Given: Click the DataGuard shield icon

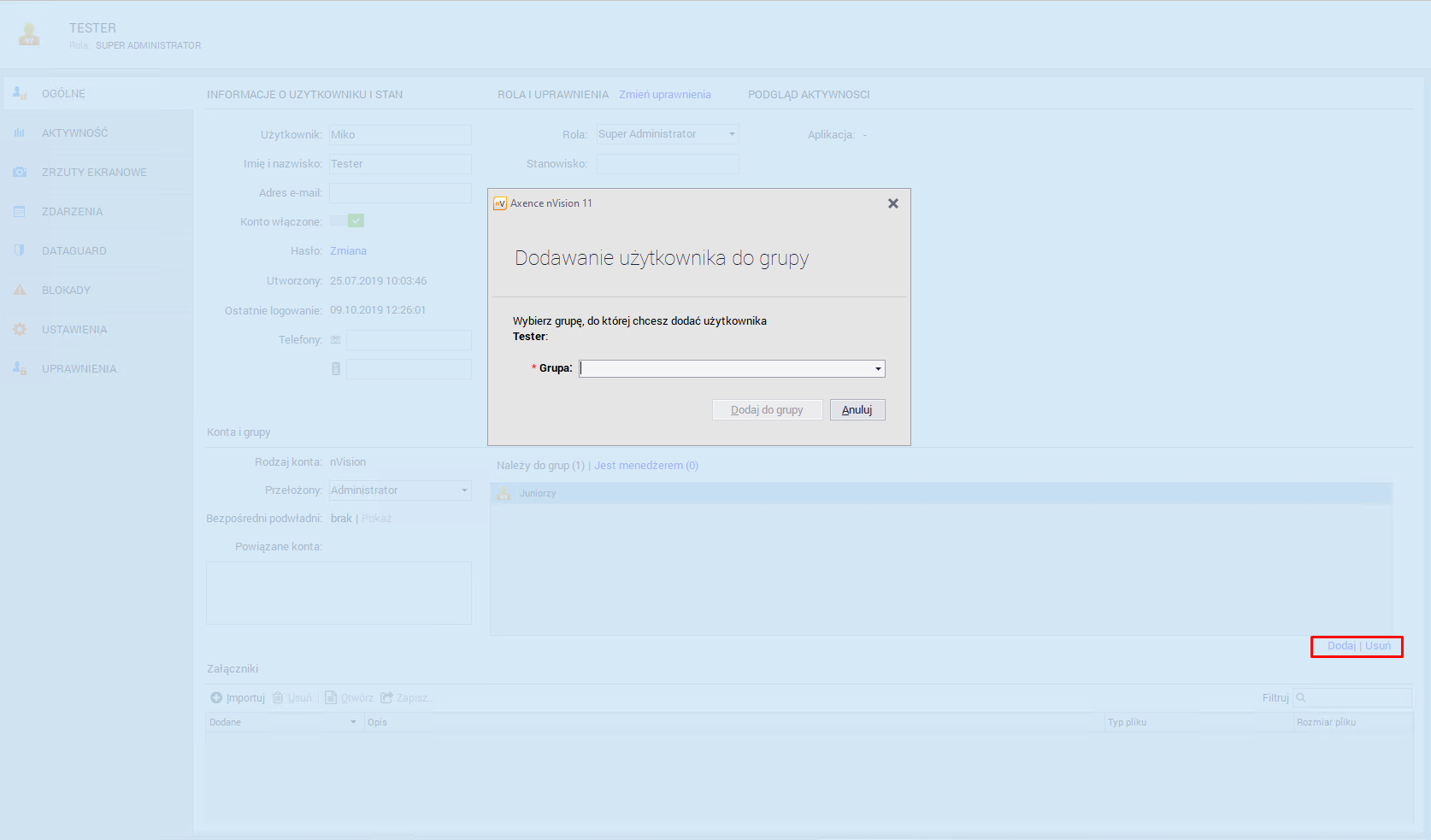Looking at the screenshot, I should click(20, 251).
